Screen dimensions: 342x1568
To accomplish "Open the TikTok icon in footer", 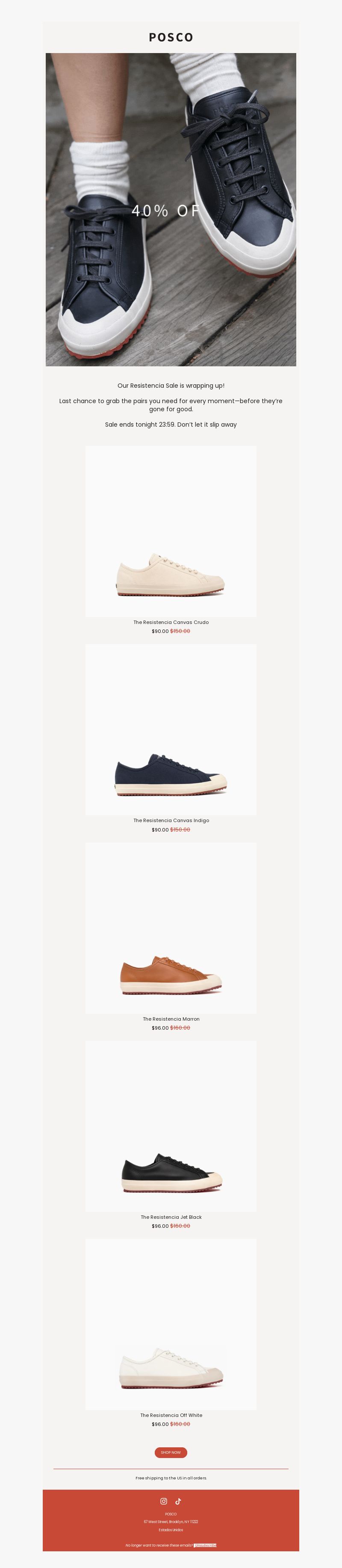I will click(178, 1501).
